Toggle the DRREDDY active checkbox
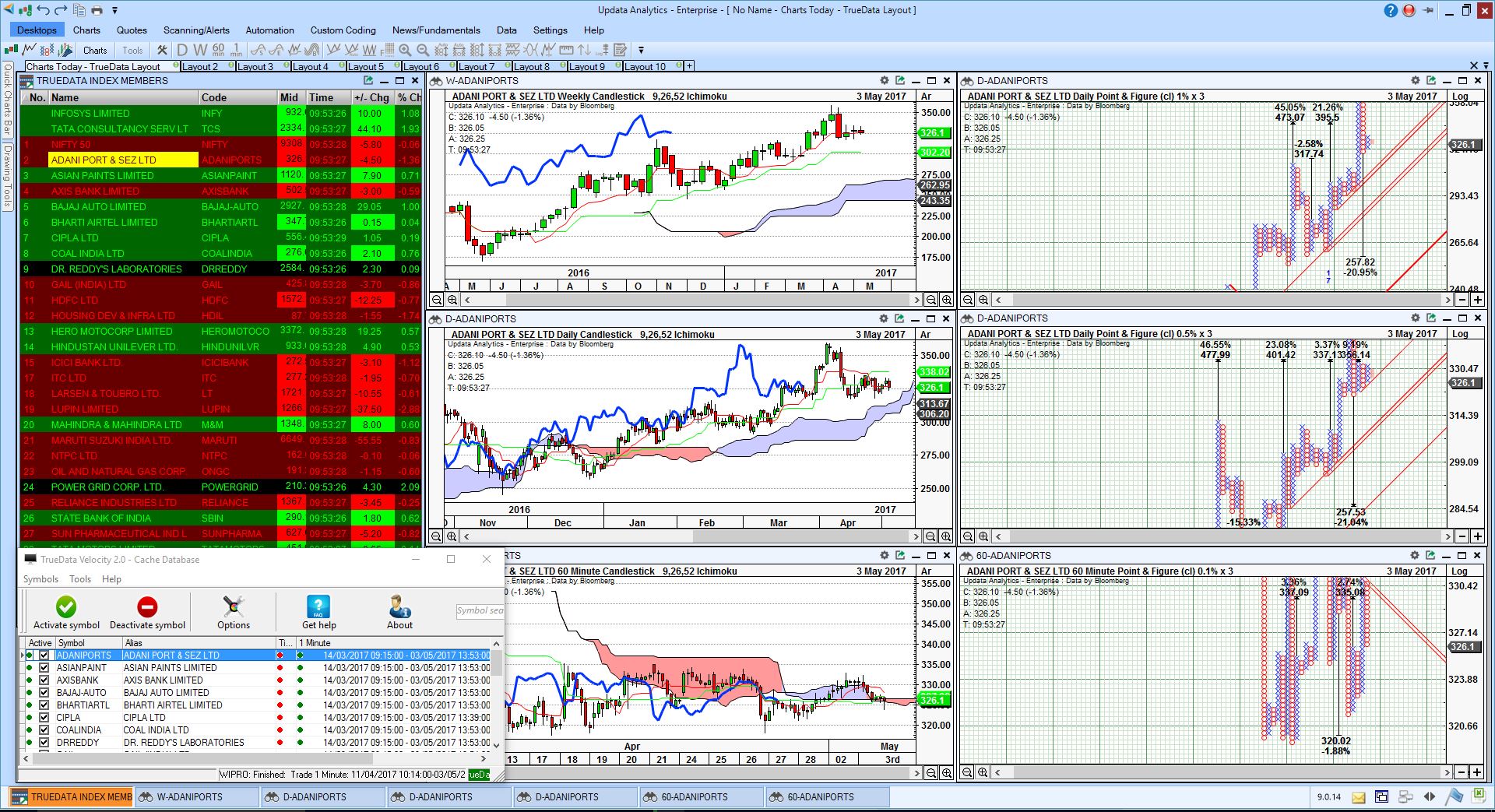 click(44, 743)
